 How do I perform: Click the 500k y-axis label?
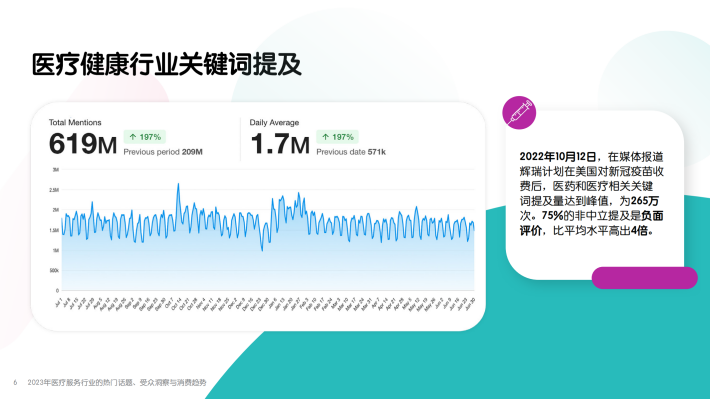tap(54, 270)
